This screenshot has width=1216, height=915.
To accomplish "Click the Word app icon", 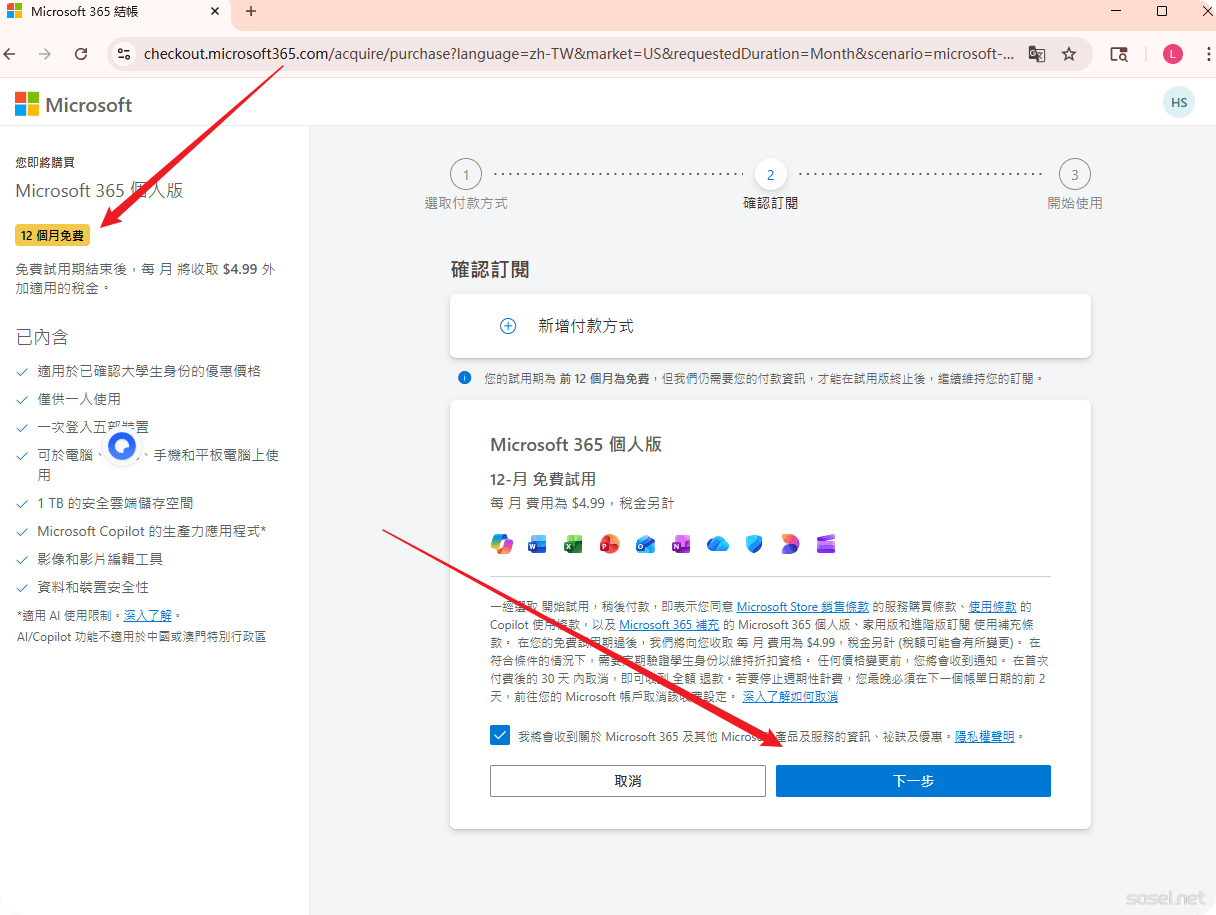I will click(x=537, y=544).
